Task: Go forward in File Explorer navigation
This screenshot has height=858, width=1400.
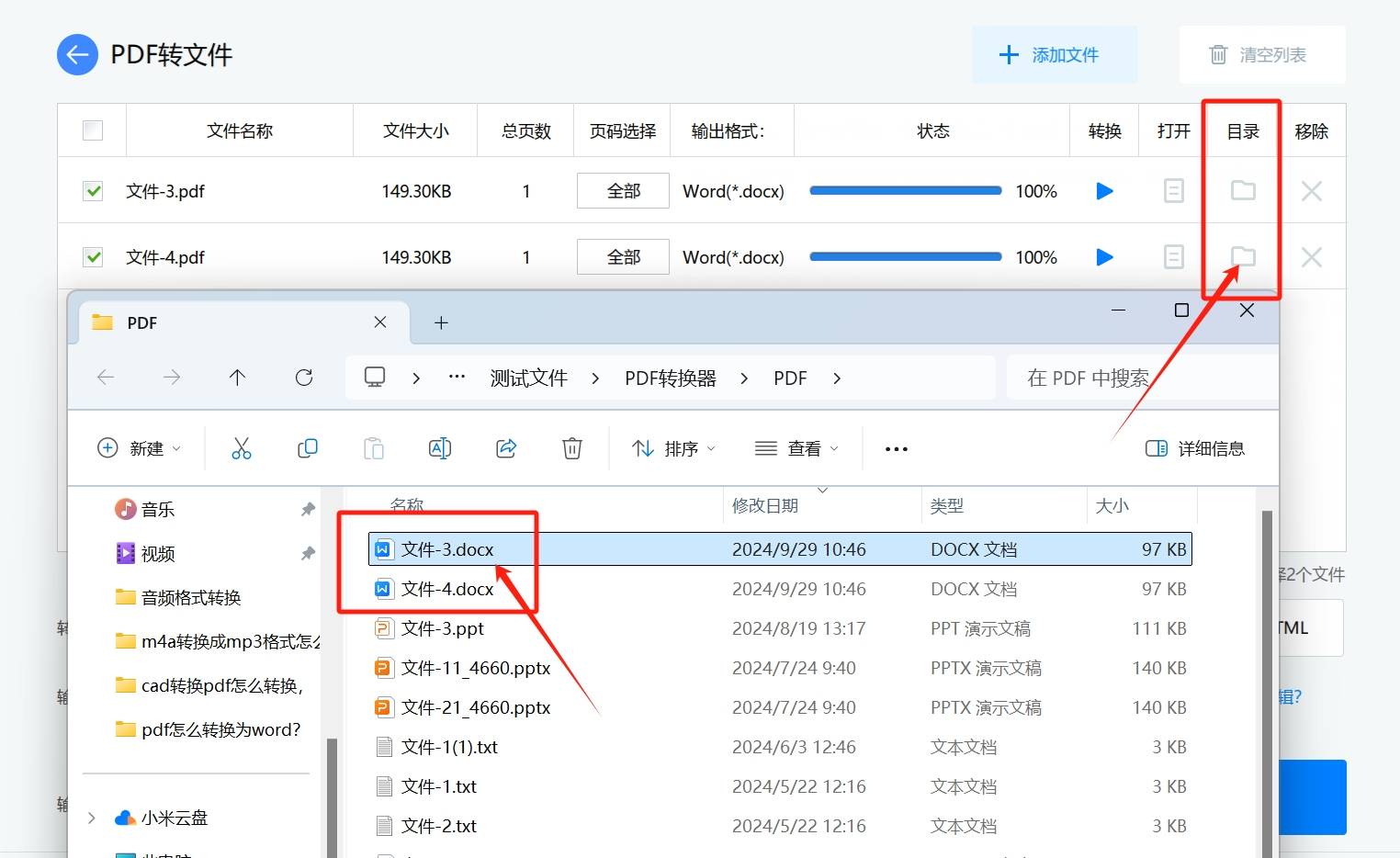Action: pyautogui.click(x=172, y=378)
